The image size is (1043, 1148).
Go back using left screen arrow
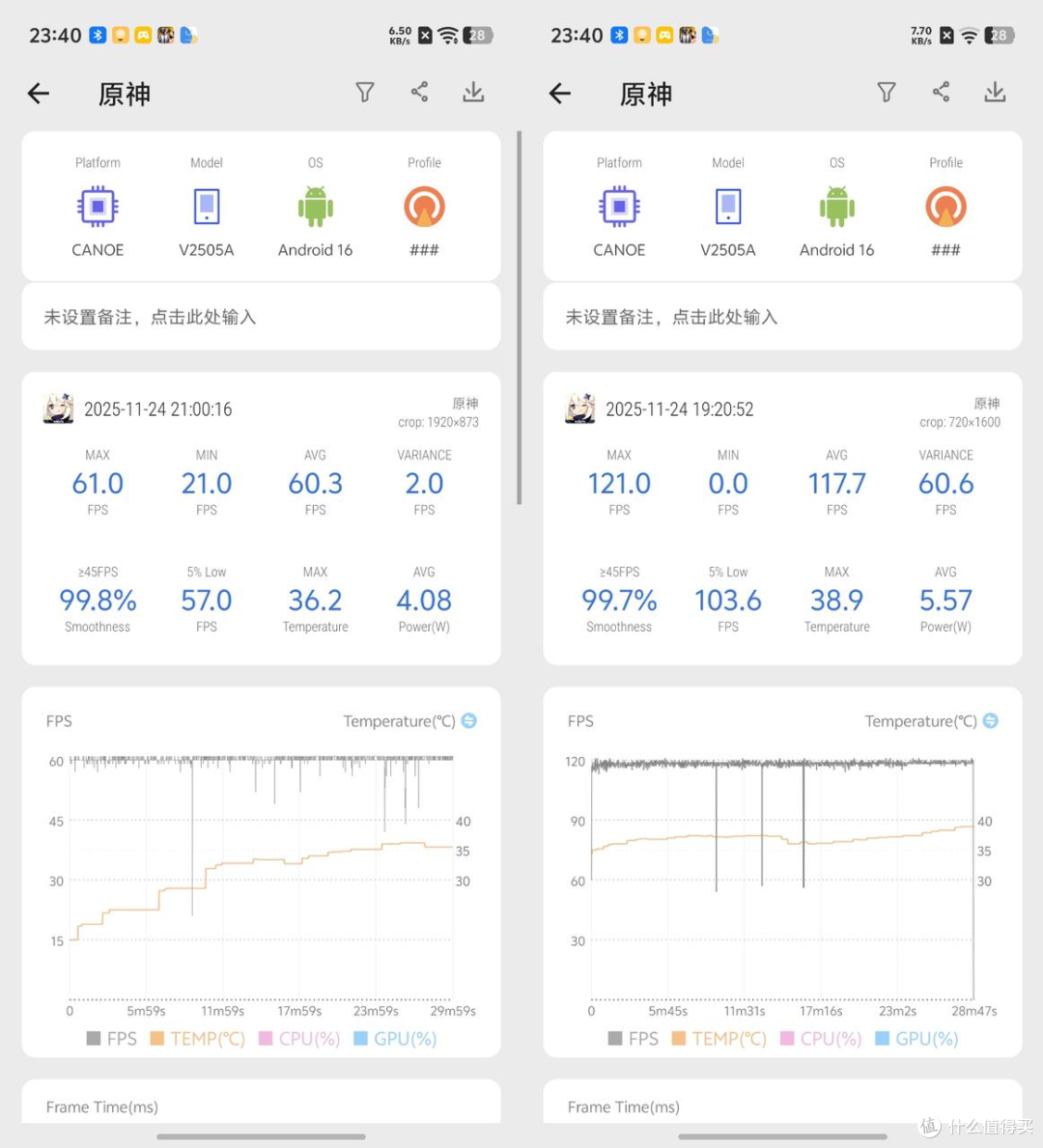click(x=38, y=94)
